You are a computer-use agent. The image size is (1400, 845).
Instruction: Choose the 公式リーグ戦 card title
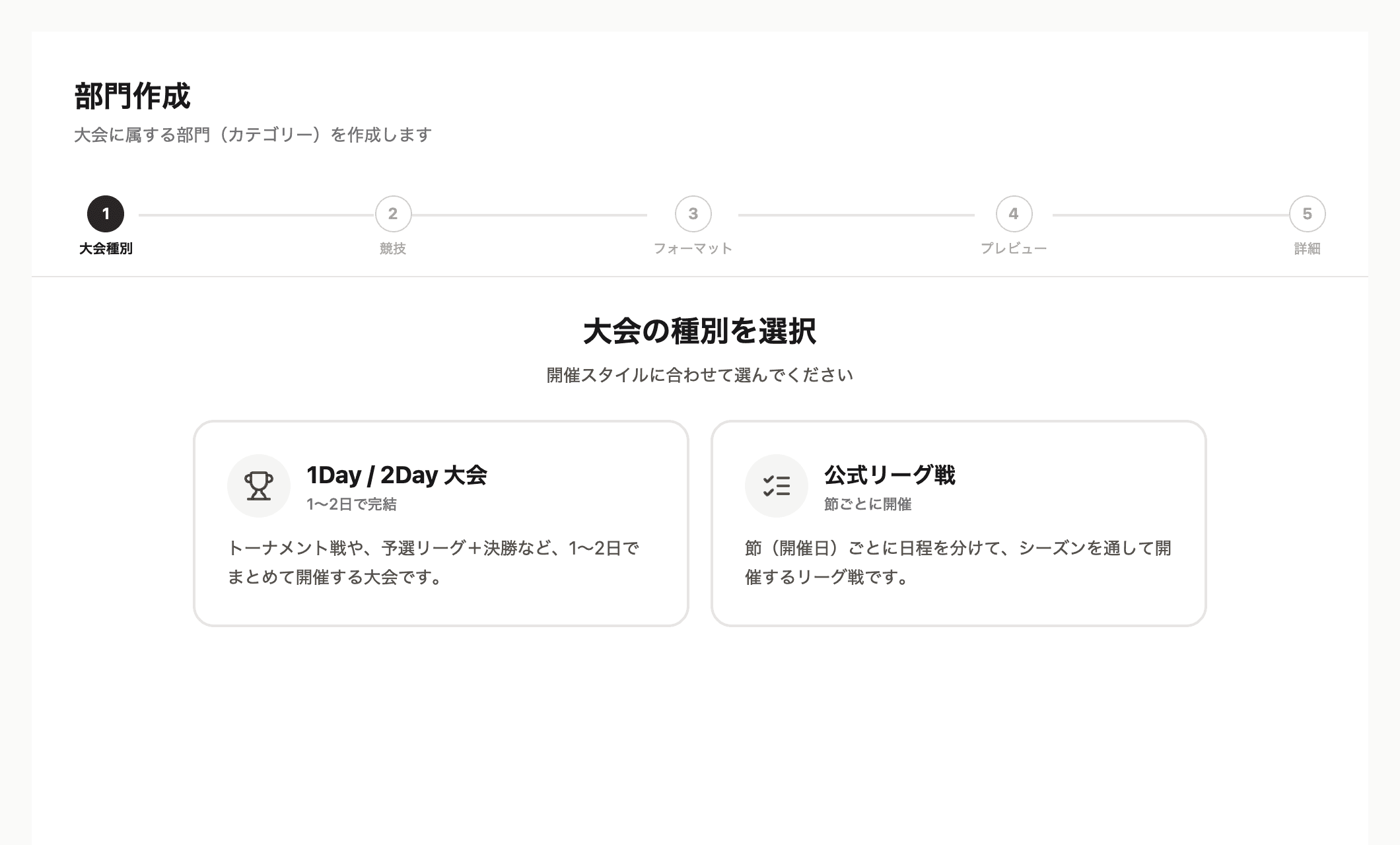tap(890, 475)
